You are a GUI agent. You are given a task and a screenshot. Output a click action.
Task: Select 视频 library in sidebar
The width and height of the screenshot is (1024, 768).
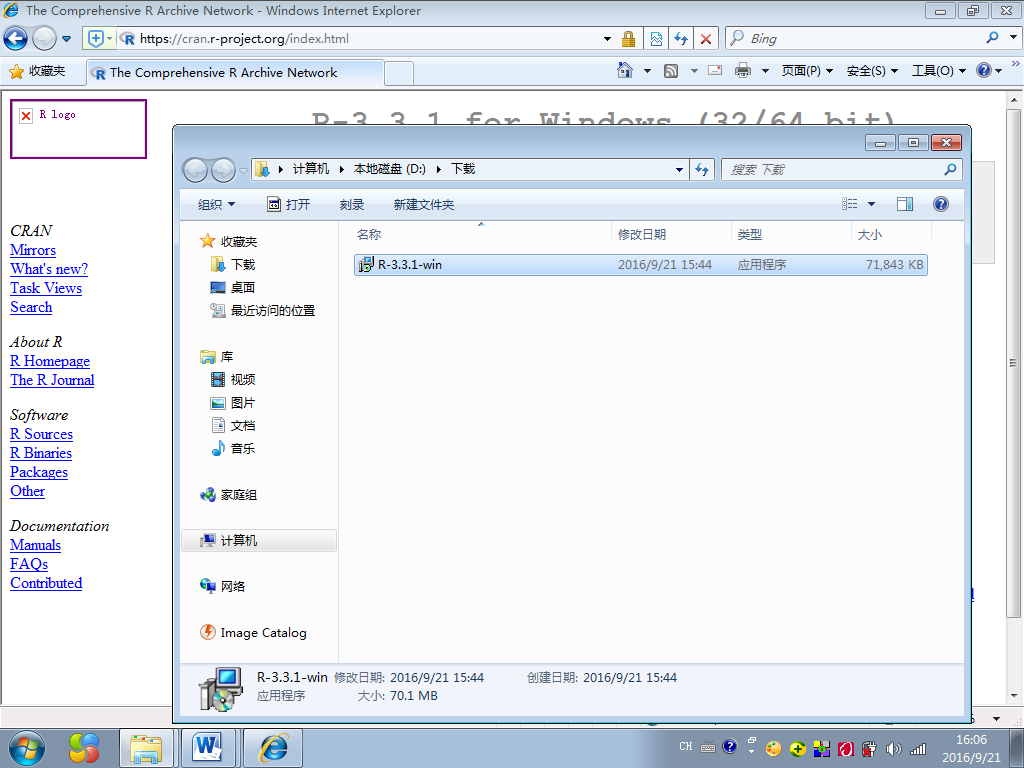pos(233,379)
